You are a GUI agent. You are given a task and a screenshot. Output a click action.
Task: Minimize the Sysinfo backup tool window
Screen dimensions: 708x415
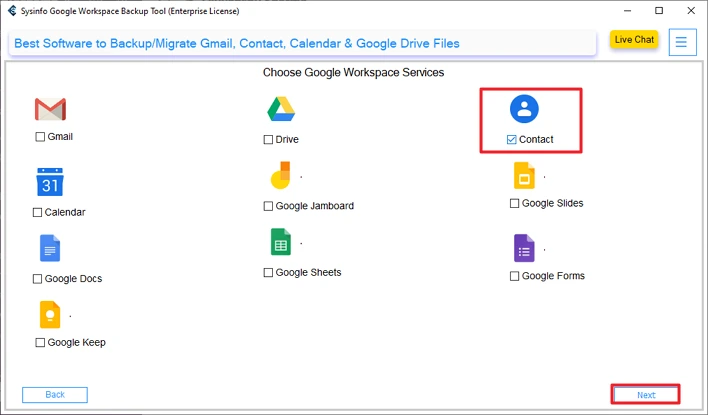[x=628, y=10]
